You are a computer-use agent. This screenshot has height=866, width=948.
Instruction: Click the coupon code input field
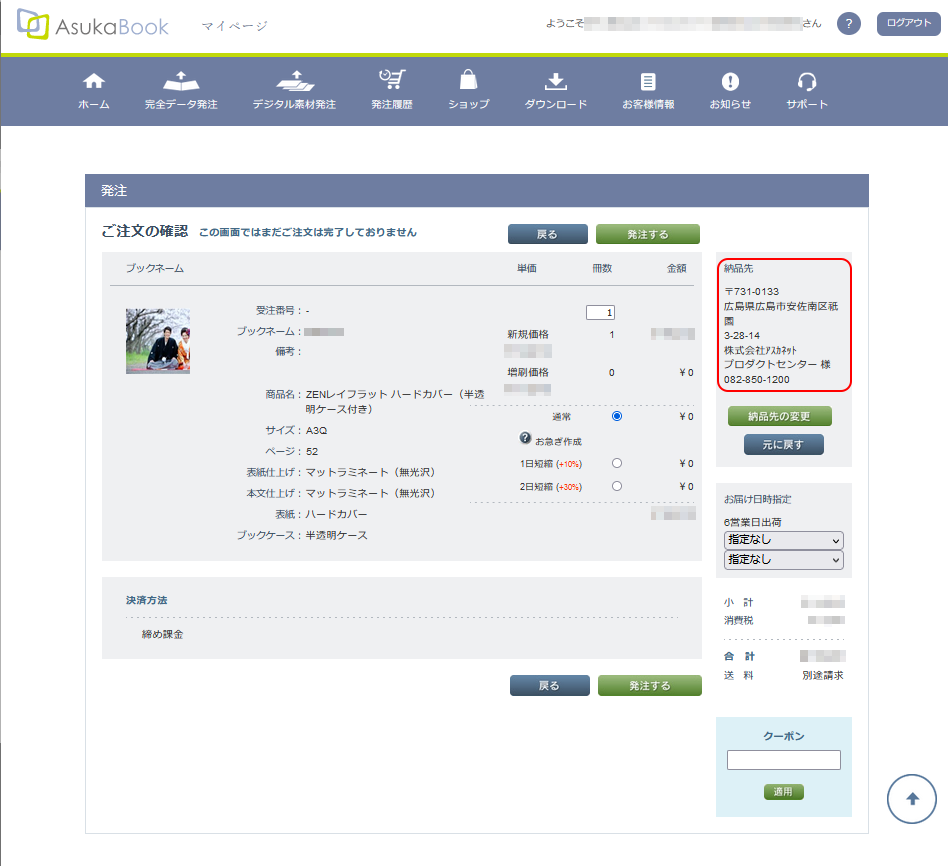[x=783, y=760]
